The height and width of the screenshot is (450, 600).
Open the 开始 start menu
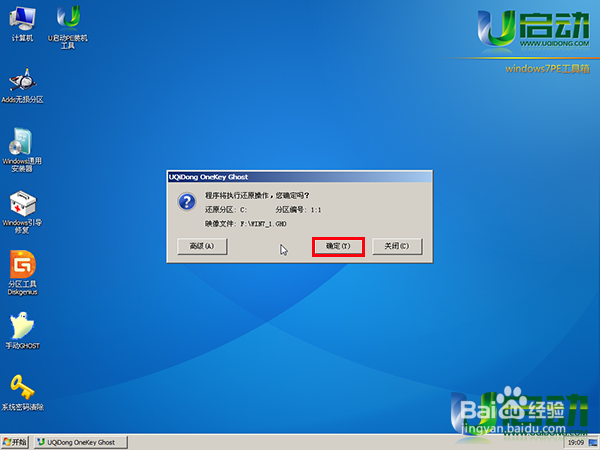tap(15, 442)
